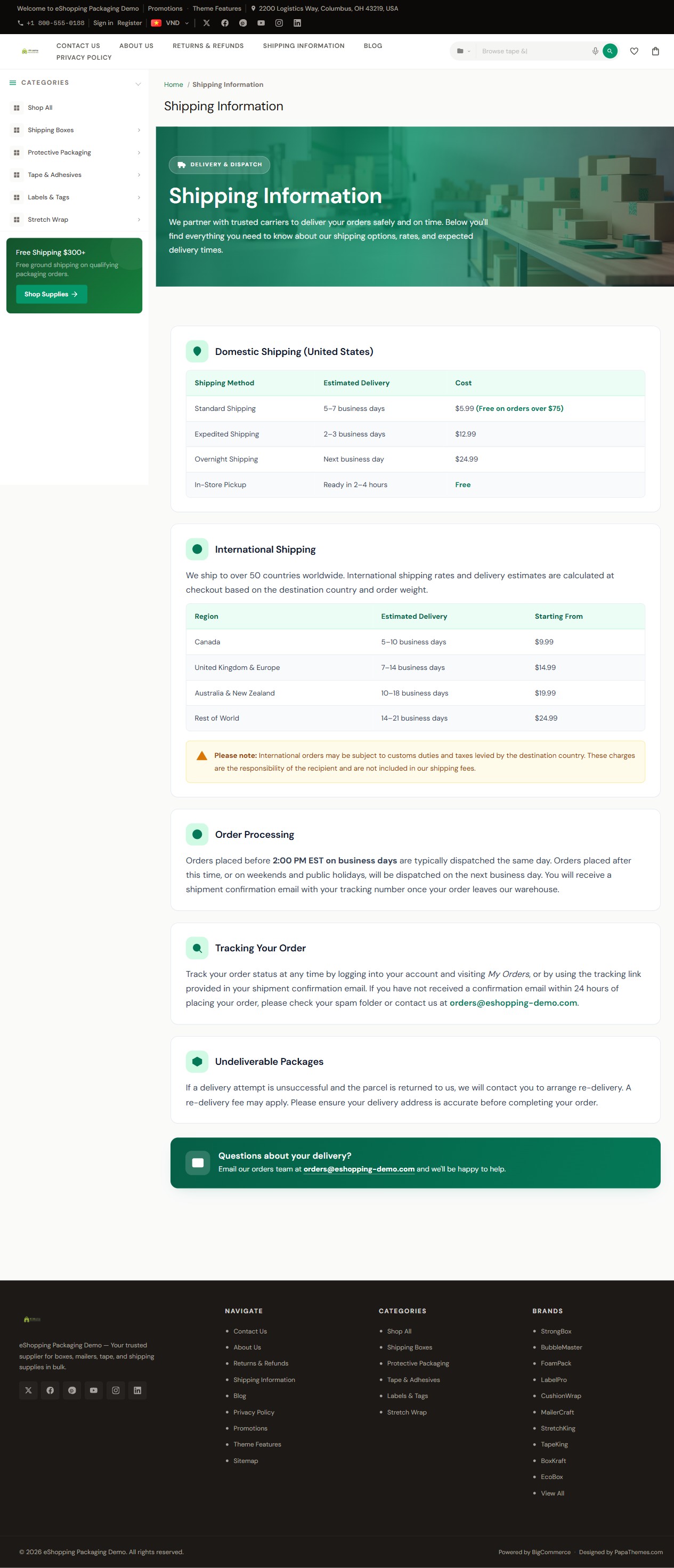Open the YouTube icon in top bar

(x=261, y=23)
